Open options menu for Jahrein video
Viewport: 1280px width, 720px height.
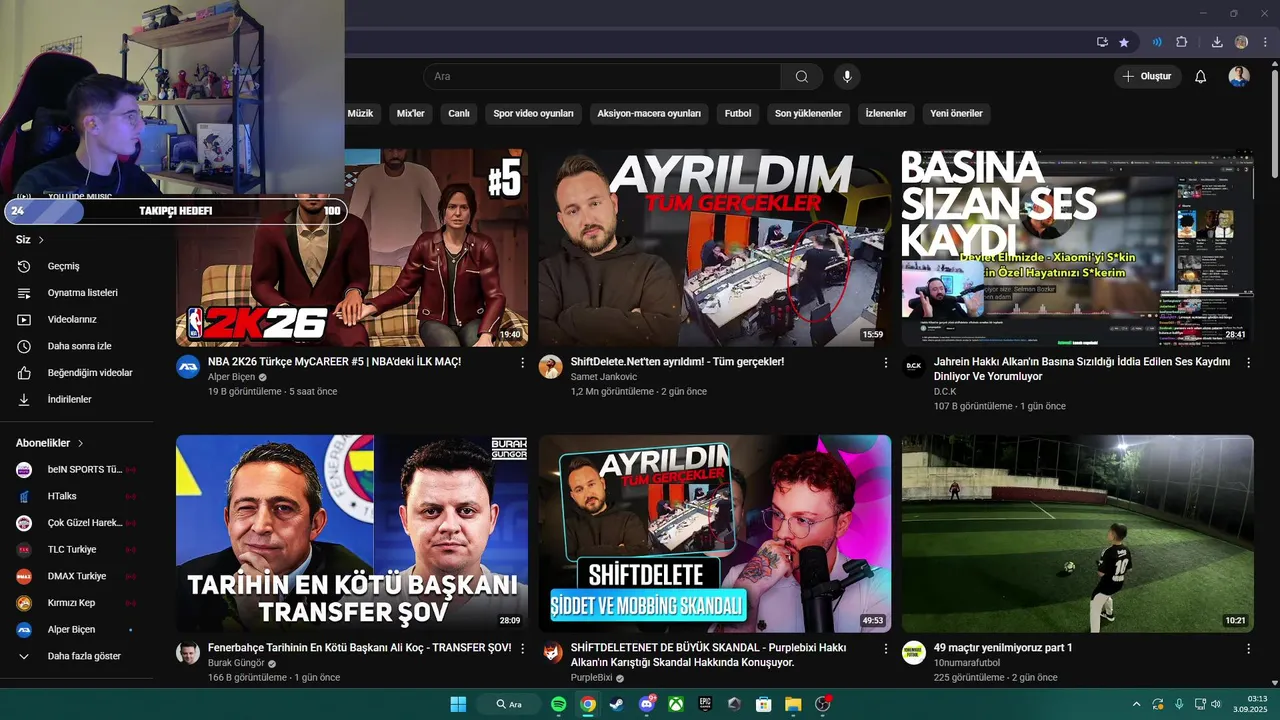[1248, 363]
